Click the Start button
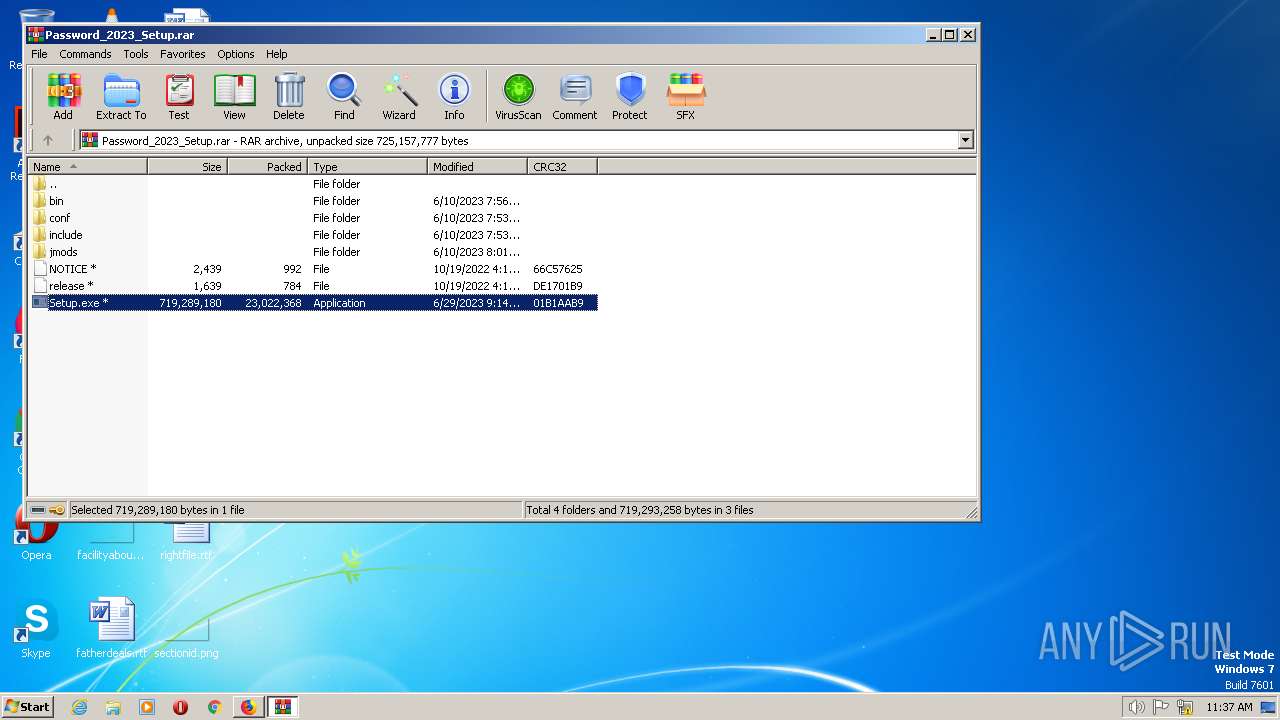Screen dimensions: 1280x720 click(28, 707)
